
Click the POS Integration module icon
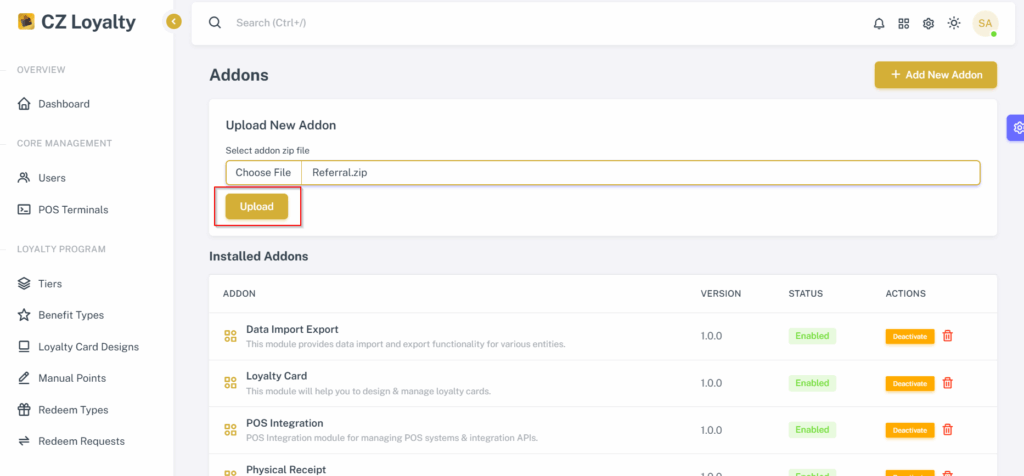pyautogui.click(x=230, y=430)
